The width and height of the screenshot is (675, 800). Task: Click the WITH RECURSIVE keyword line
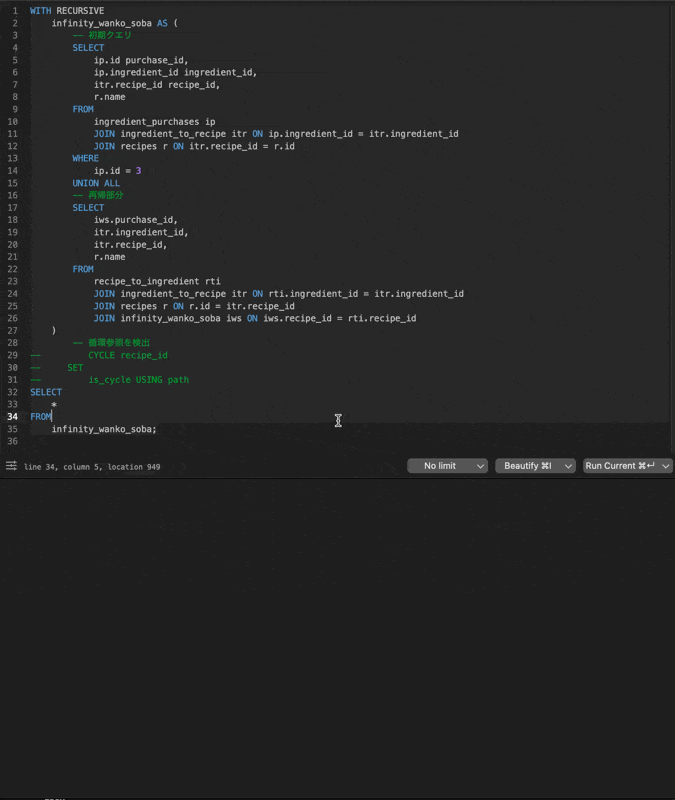[x=67, y=11]
